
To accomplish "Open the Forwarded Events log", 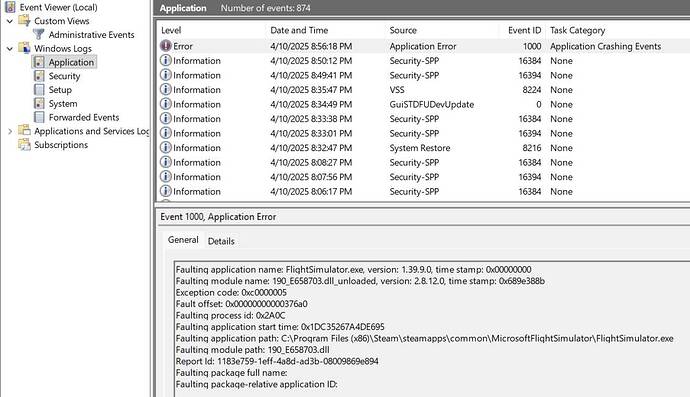I will [84, 118].
